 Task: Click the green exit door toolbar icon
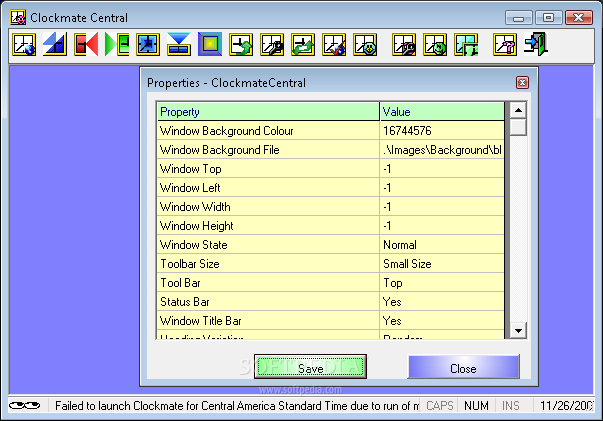(536, 45)
